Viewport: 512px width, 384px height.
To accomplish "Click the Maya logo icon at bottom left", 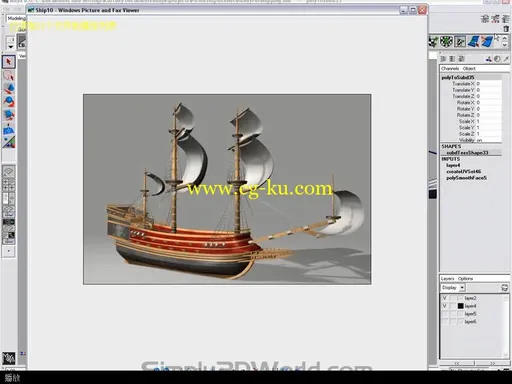I will point(9,359).
